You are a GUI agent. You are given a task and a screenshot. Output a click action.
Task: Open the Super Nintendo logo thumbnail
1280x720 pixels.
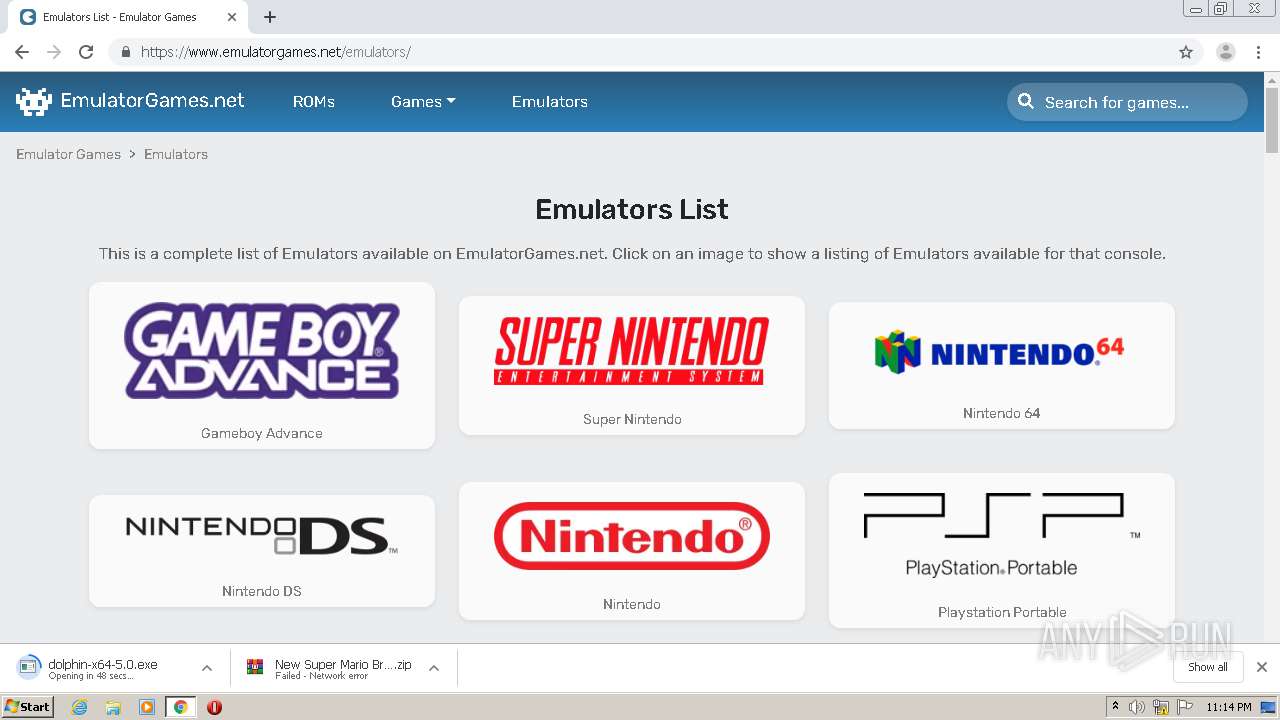click(x=632, y=350)
